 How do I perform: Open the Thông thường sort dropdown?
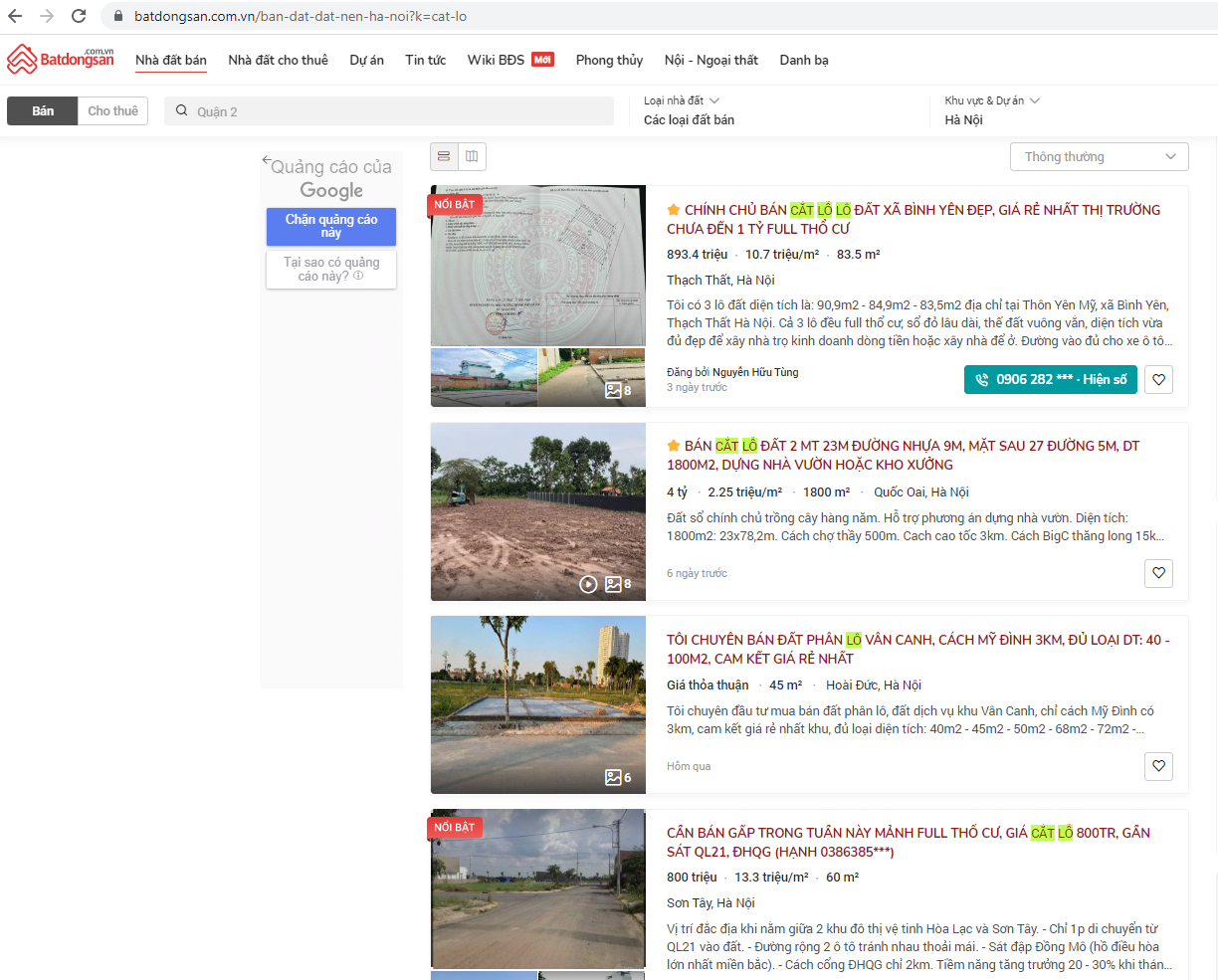pyautogui.click(x=1099, y=156)
